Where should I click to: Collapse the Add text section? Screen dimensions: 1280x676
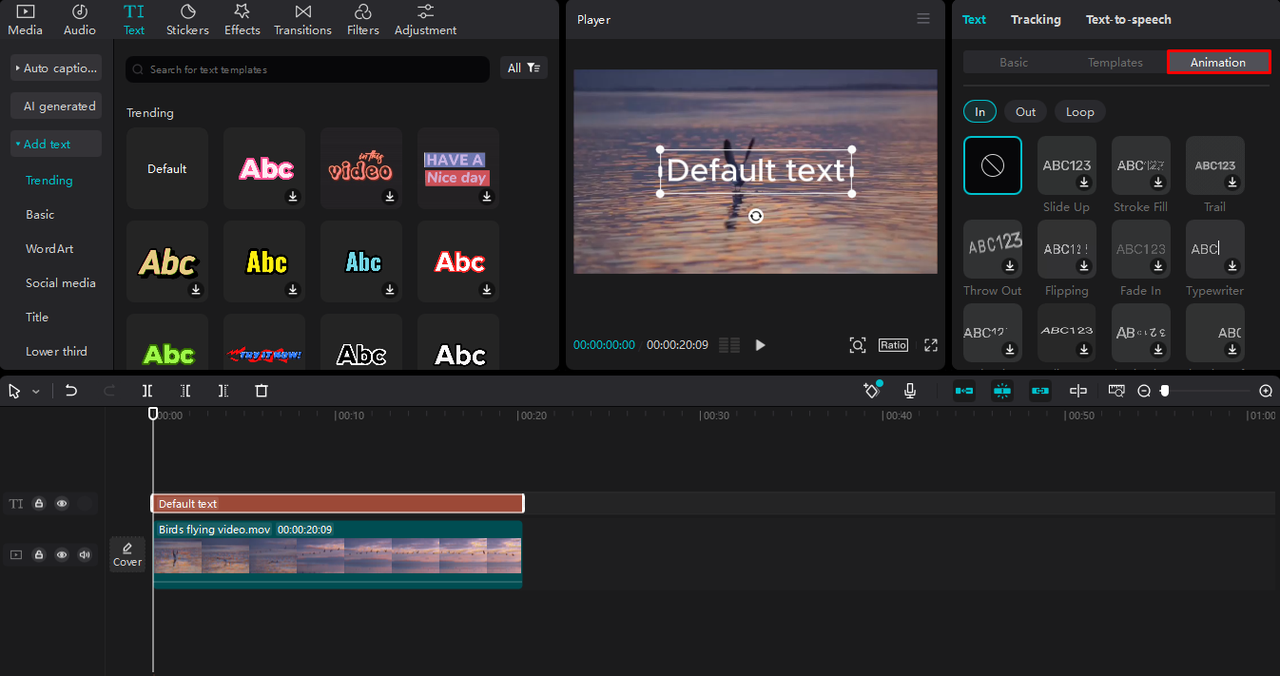[56, 144]
